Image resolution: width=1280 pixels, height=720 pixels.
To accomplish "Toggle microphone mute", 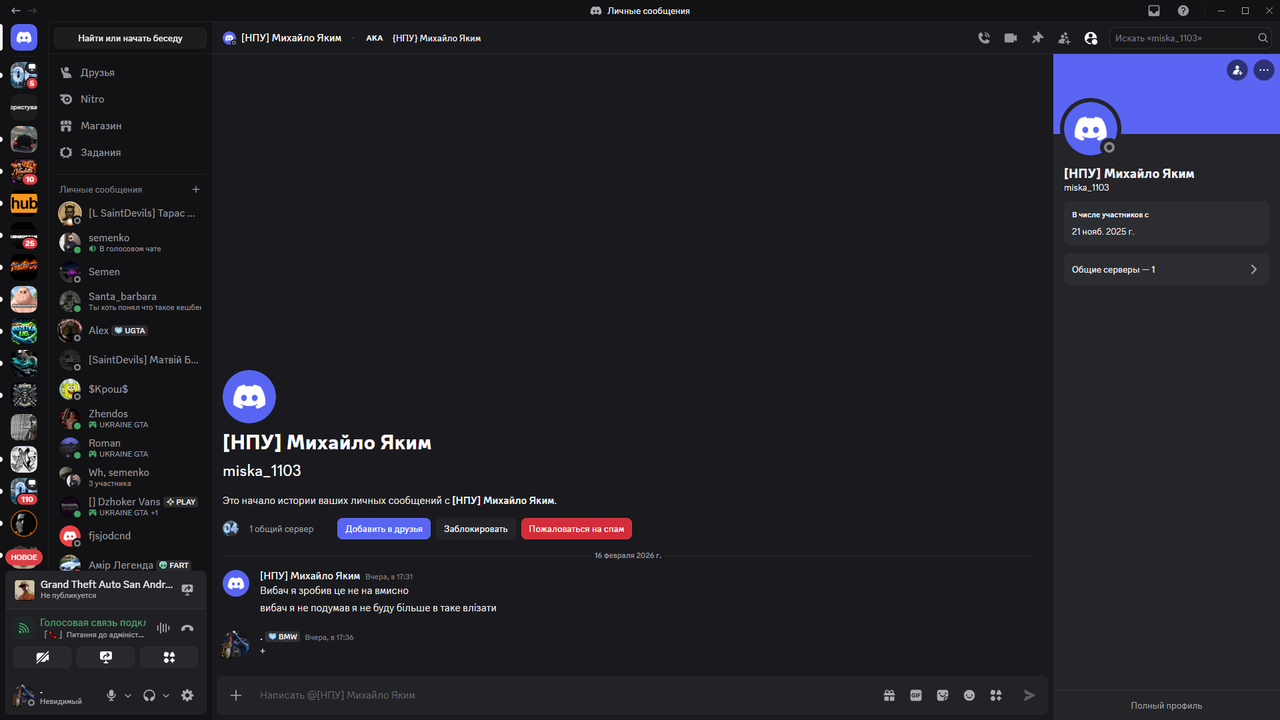I will 112,695.
